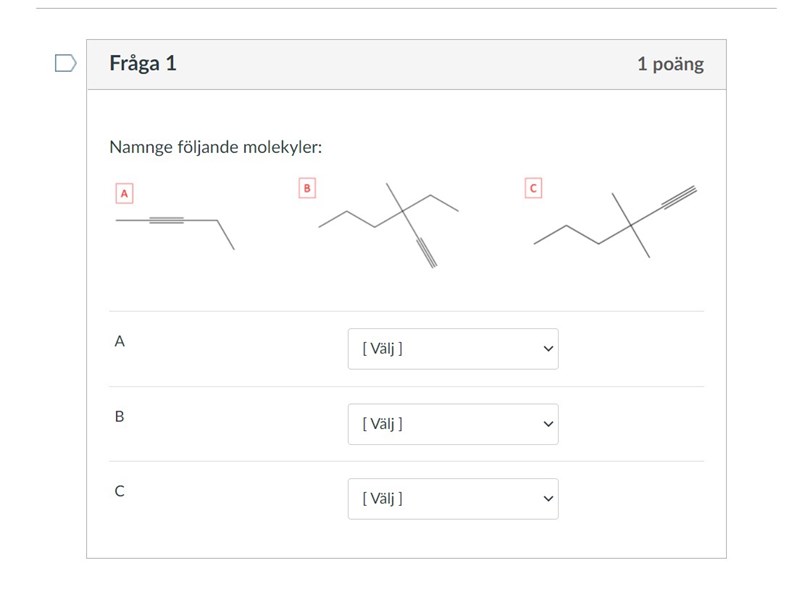Expand the [Välj] dropdown for answer B

453,424
